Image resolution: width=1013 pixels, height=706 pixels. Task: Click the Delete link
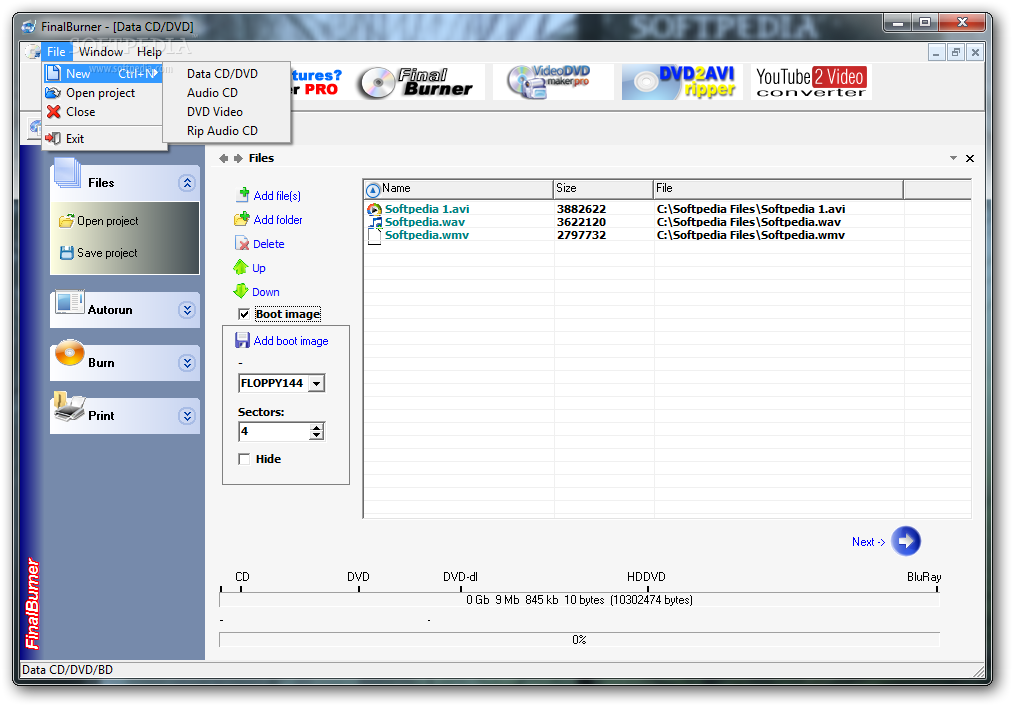(269, 244)
